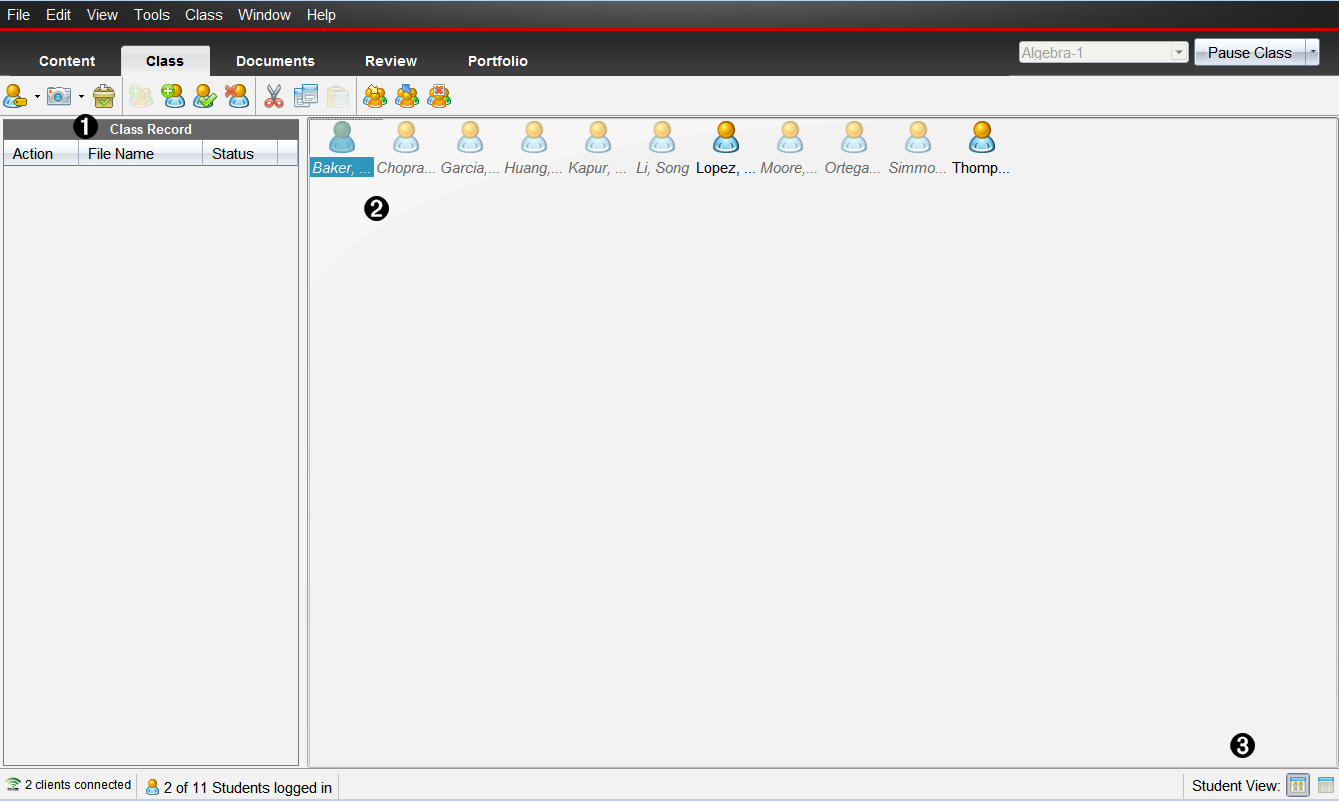Image resolution: width=1339 pixels, height=801 pixels.
Task: Click the student group icon with red X
Action: [x=438, y=96]
